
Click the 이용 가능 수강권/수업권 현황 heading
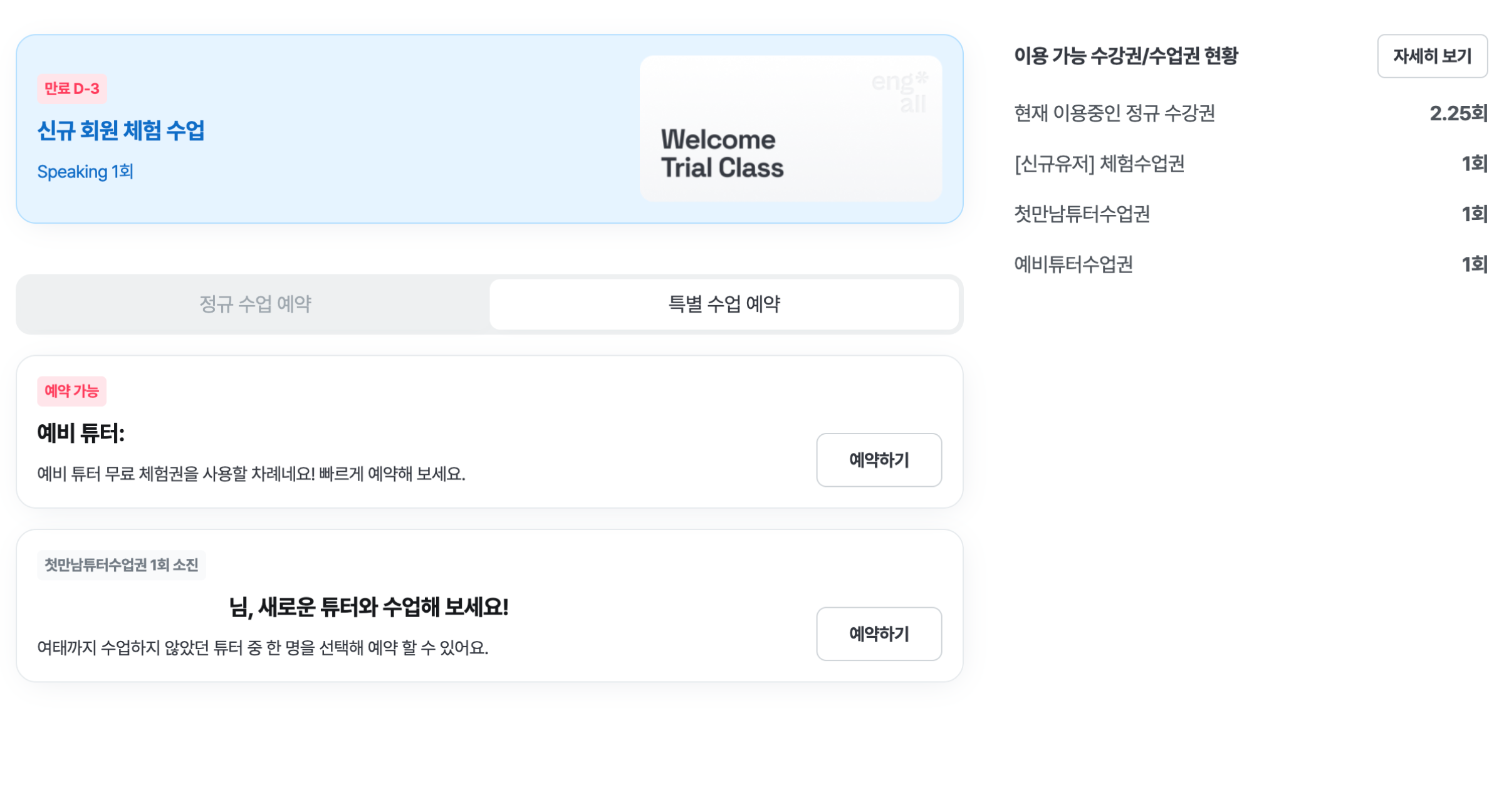1125,56
